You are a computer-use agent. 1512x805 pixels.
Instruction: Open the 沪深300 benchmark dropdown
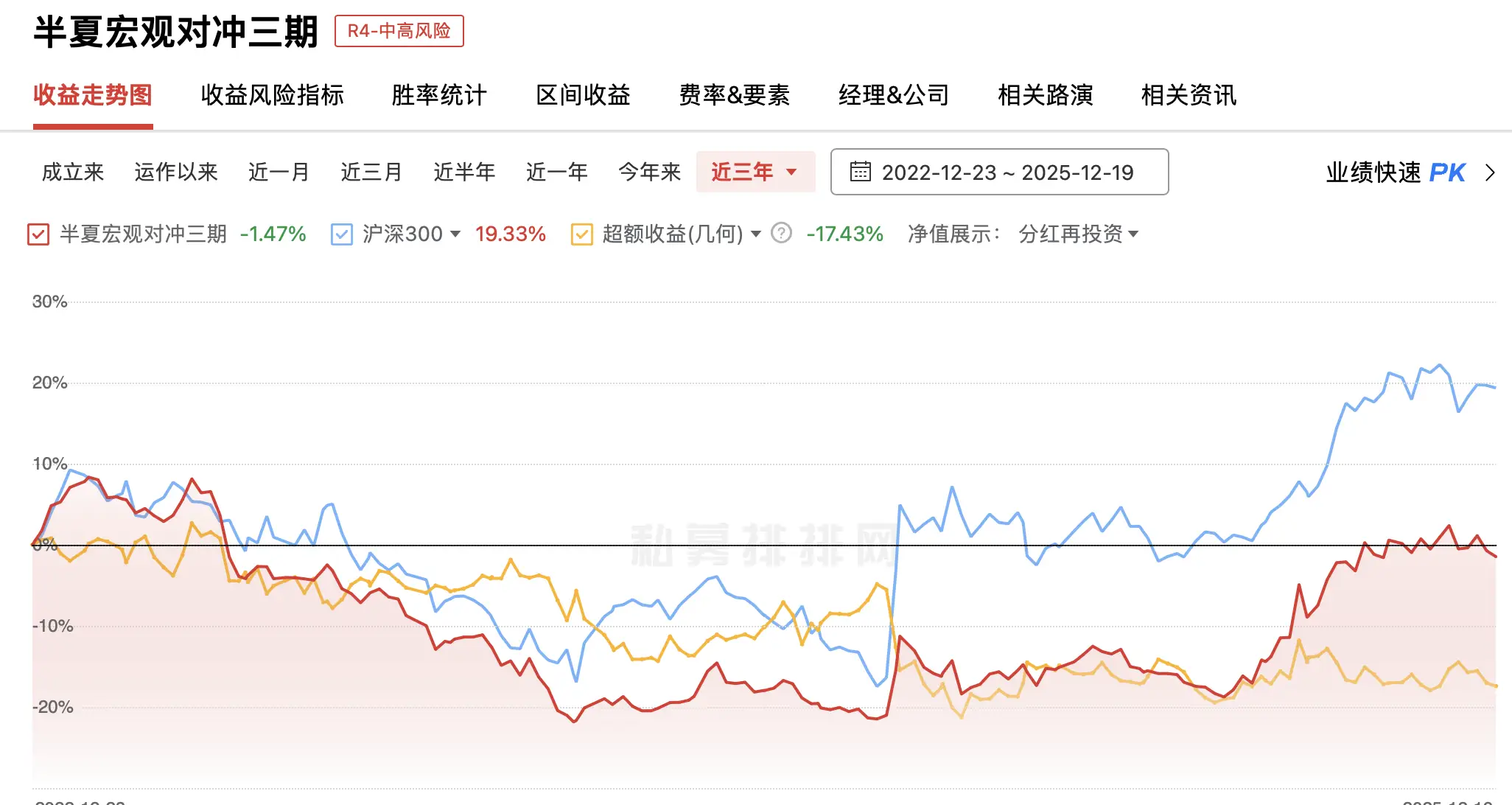(457, 234)
